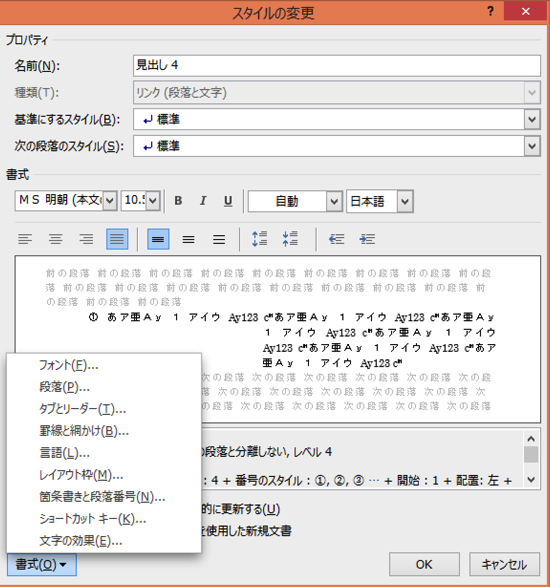Decrease indent of paragraph
This screenshot has height=587, width=550.
336,239
